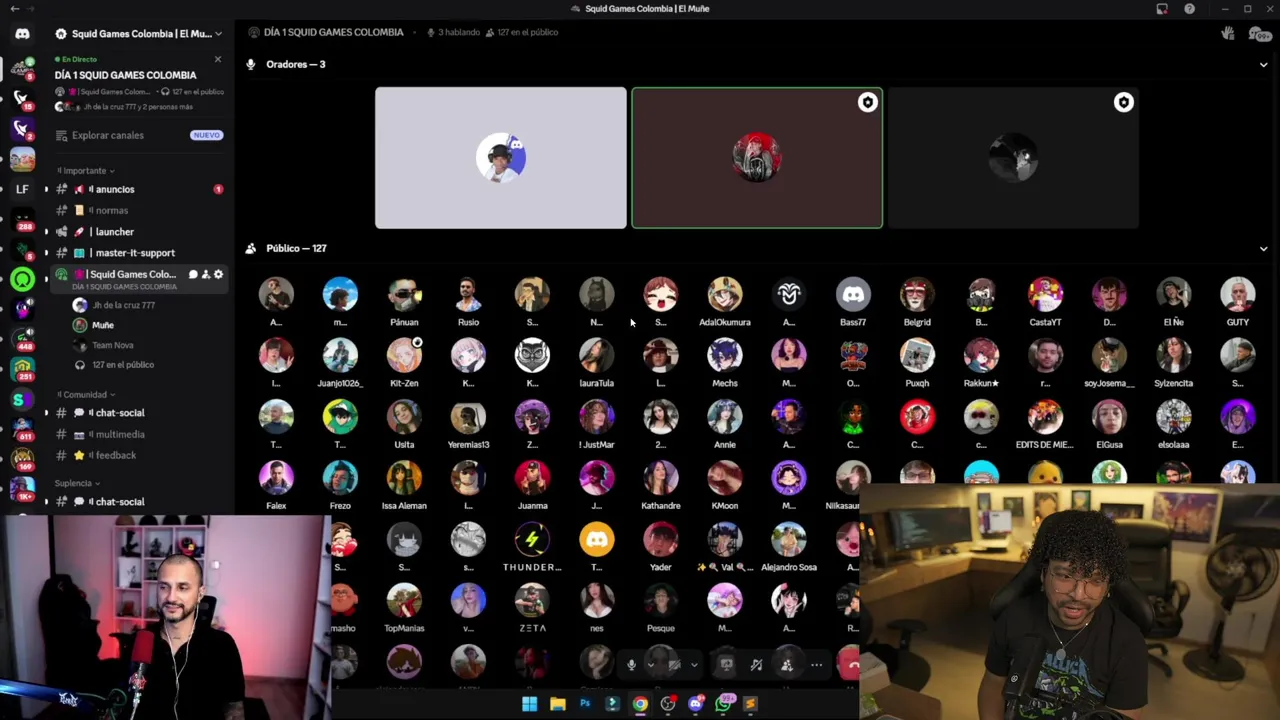Click moderator shield badge on third speaker tile
The width and height of the screenshot is (1280, 720).
click(1123, 102)
